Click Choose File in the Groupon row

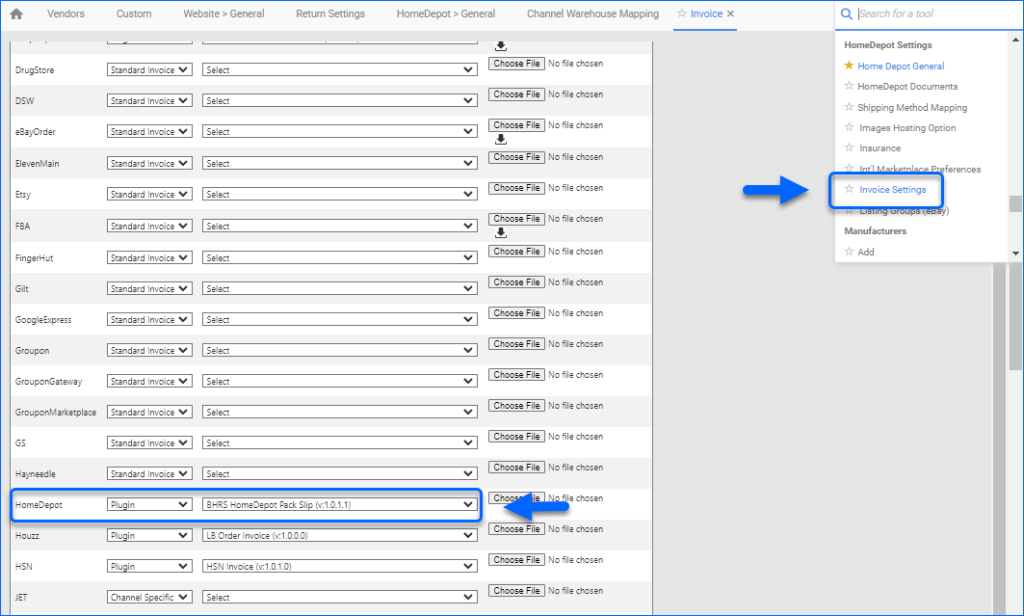pos(515,343)
